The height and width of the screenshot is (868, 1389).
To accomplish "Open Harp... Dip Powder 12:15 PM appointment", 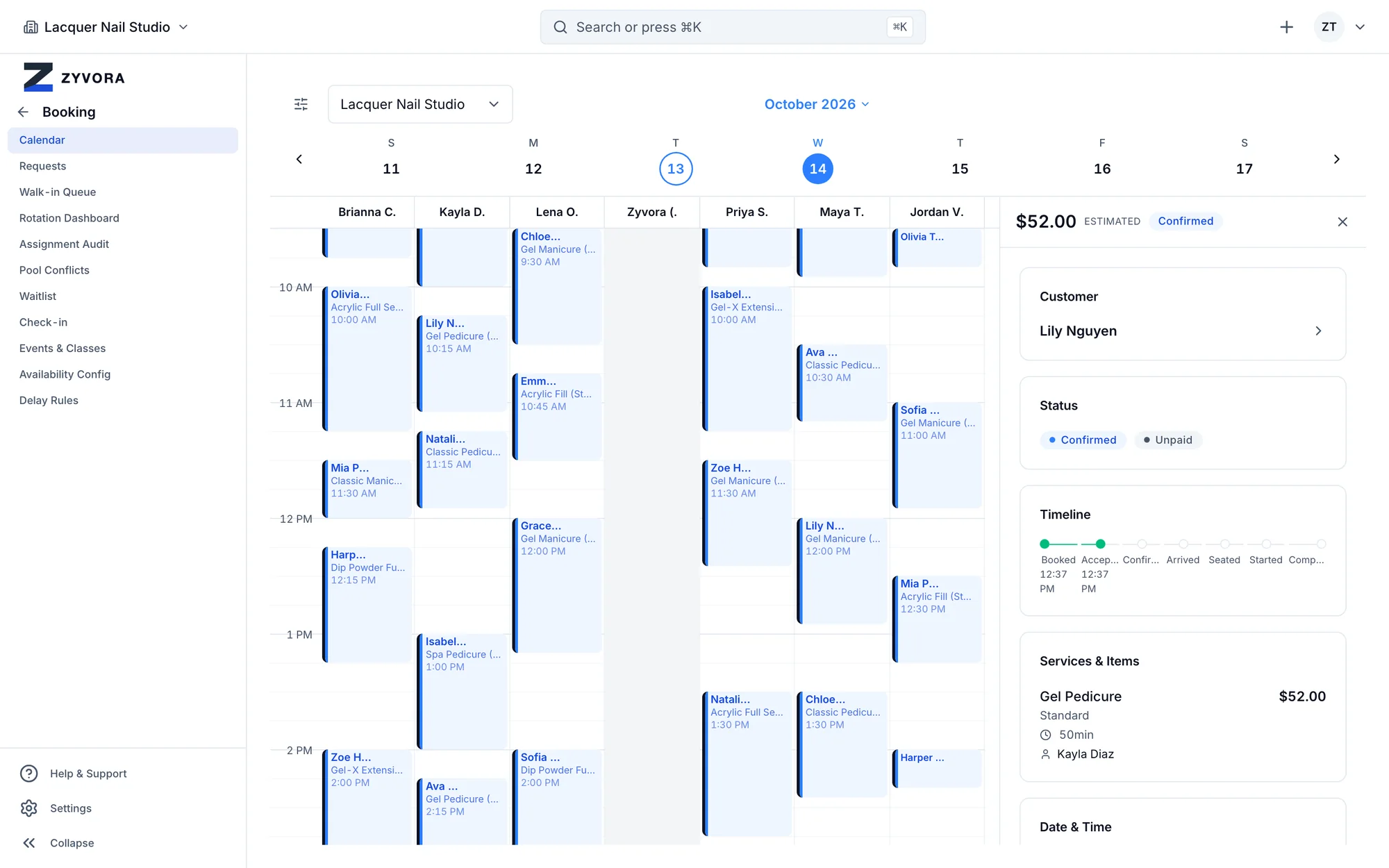I will 367,604.
